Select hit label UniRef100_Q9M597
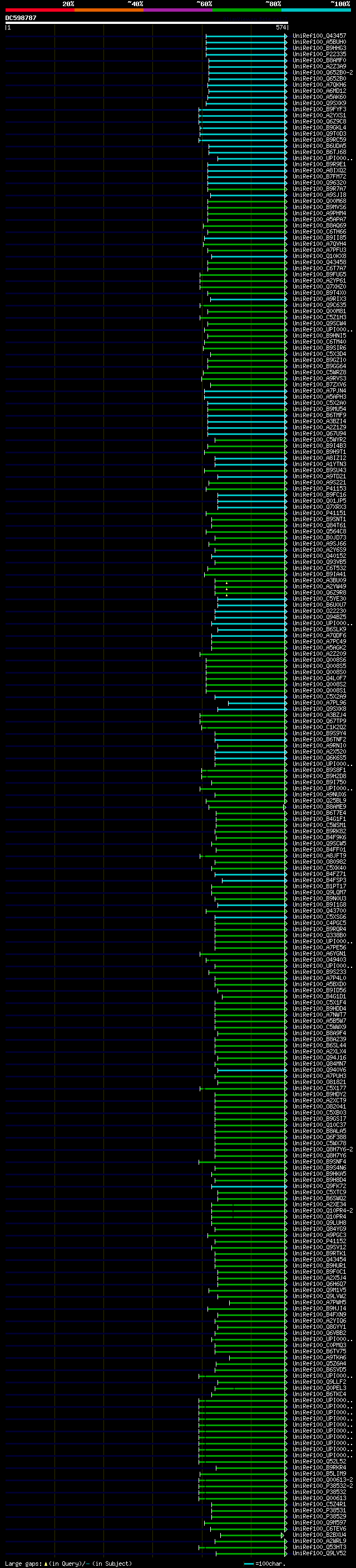This screenshot has width=356, height=1568. [319, 1523]
